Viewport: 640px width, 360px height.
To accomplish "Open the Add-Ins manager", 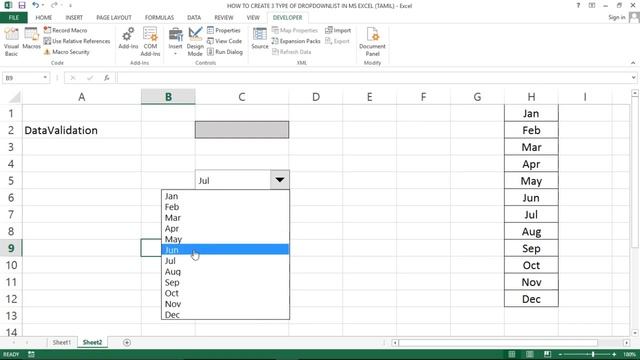I will coord(128,39).
